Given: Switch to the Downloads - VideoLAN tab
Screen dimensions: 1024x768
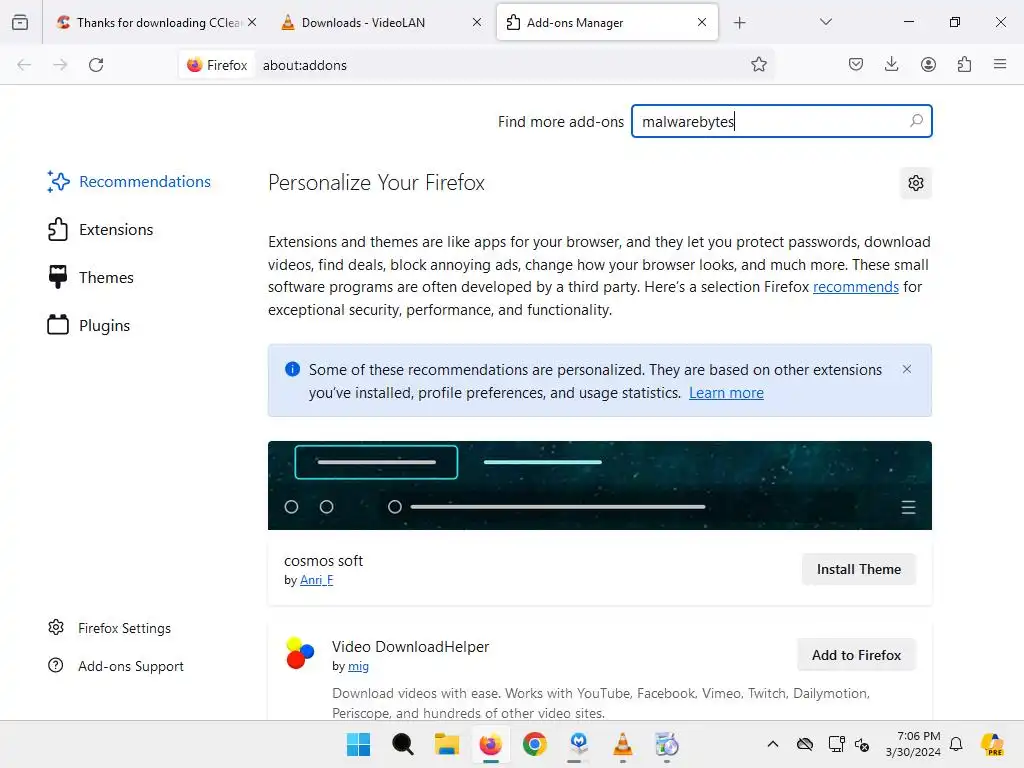Looking at the screenshot, I should coord(382,22).
